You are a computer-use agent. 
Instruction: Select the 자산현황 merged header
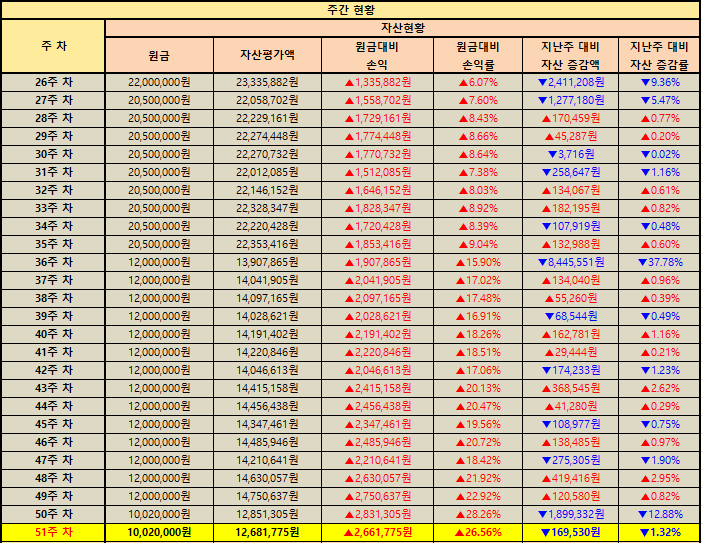point(402,27)
